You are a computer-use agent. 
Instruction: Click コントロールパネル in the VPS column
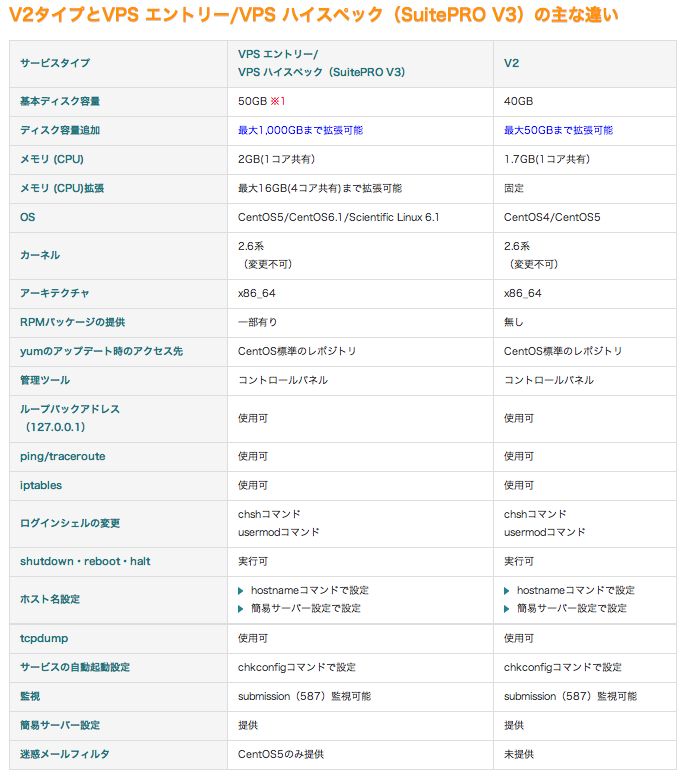(283, 381)
